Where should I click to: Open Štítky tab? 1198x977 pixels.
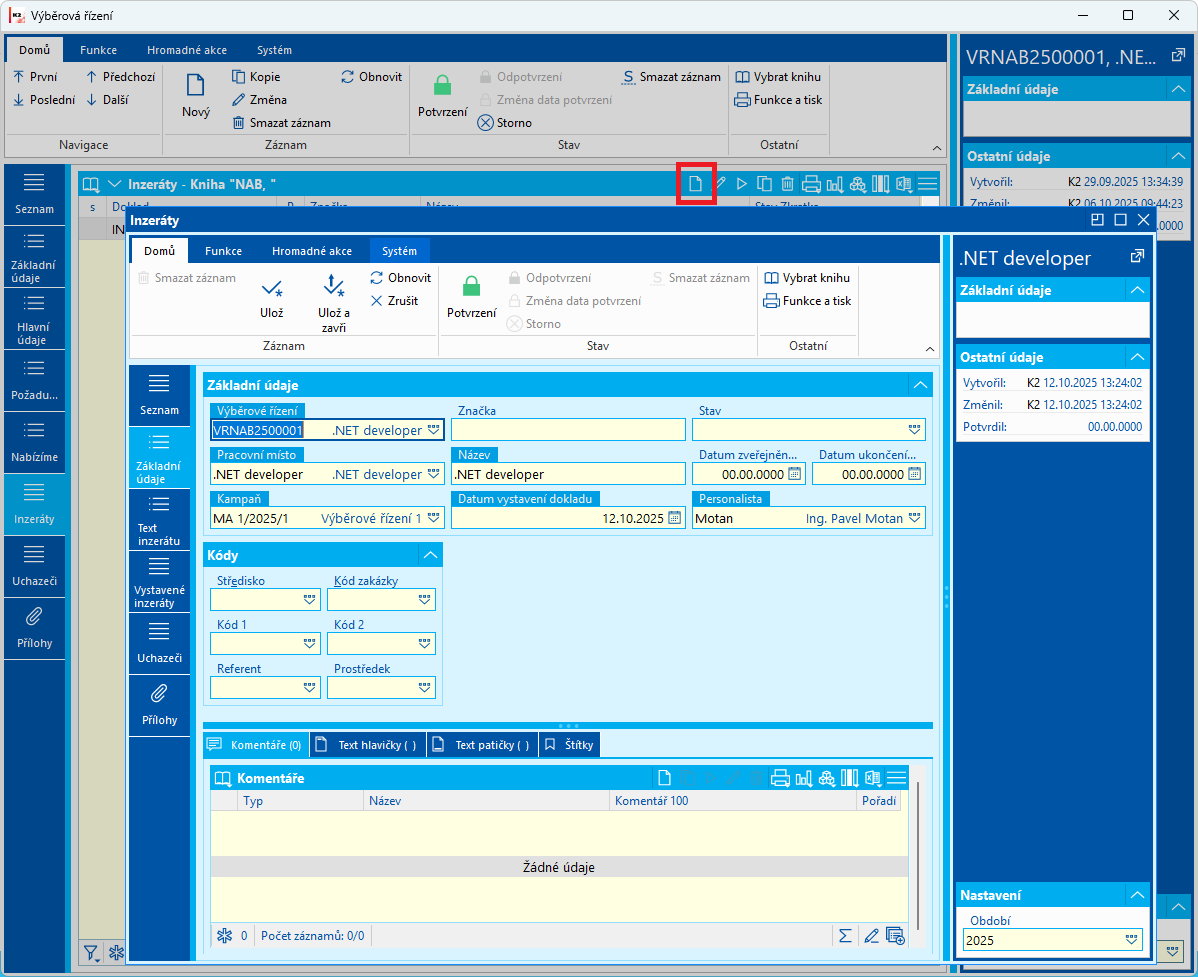(x=570, y=745)
